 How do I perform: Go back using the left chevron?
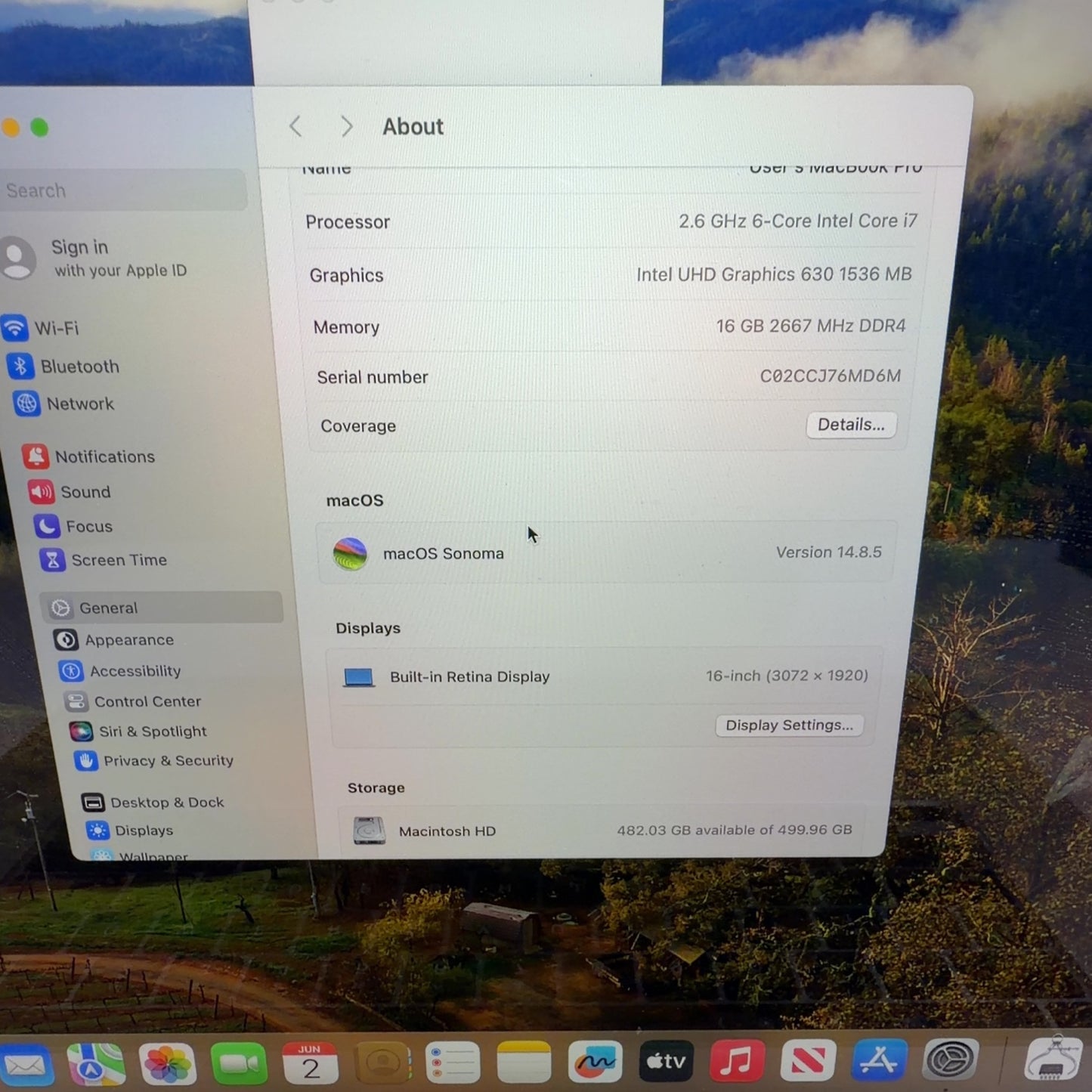pos(296,126)
